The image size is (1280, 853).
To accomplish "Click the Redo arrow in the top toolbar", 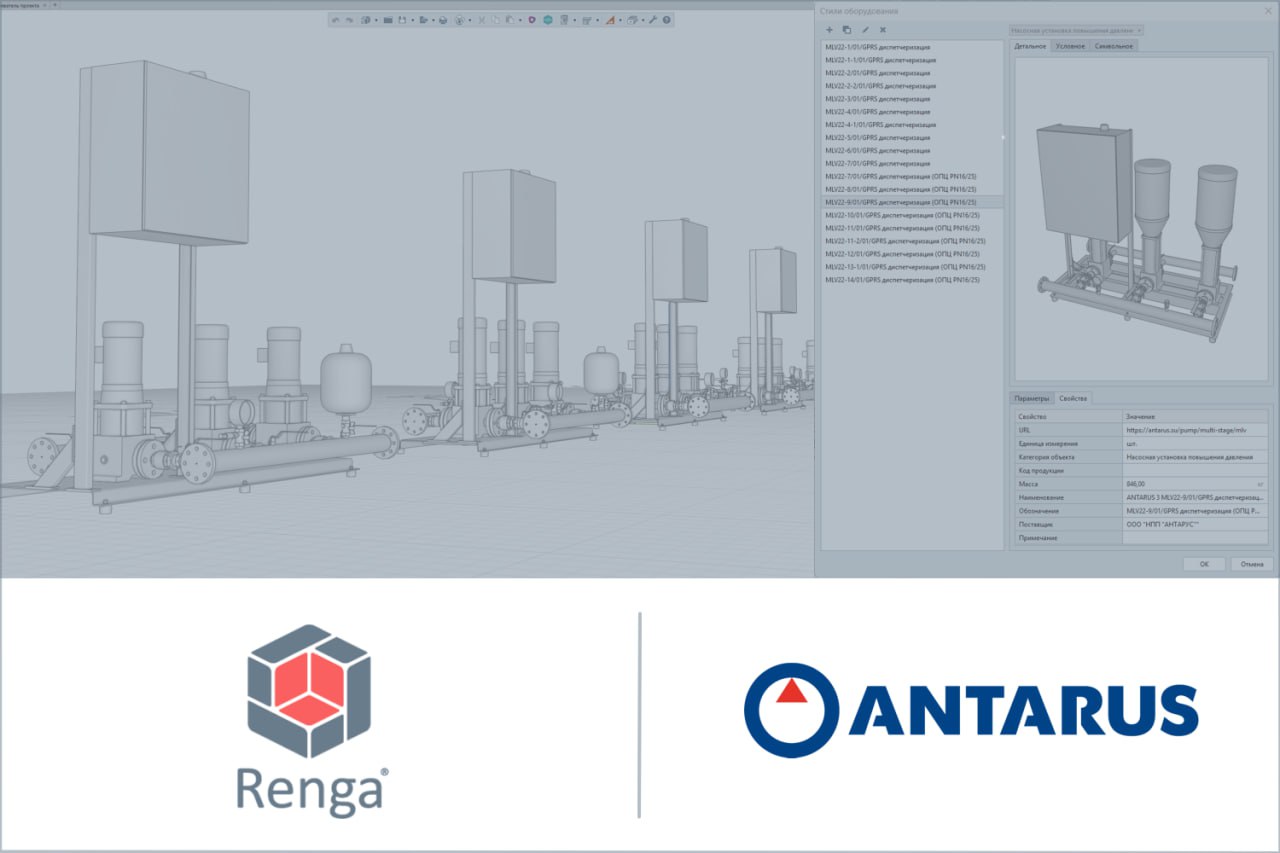I will (350, 20).
